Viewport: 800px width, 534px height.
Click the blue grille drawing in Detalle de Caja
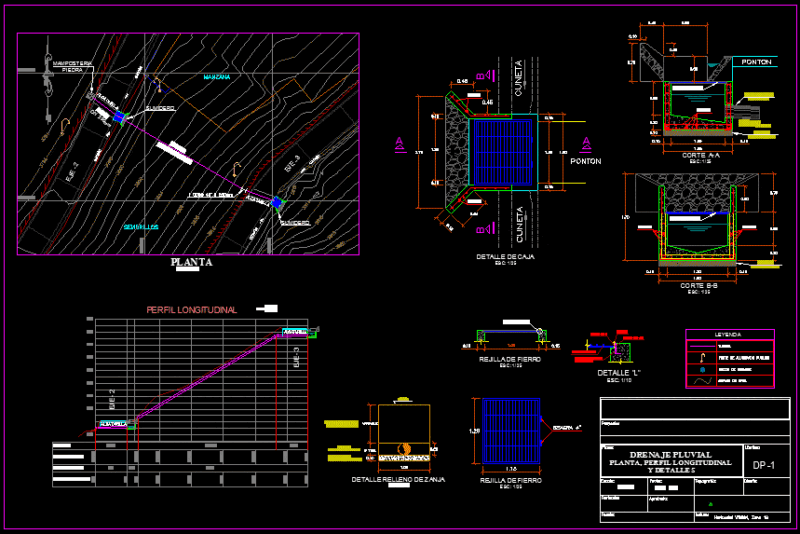[503, 152]
